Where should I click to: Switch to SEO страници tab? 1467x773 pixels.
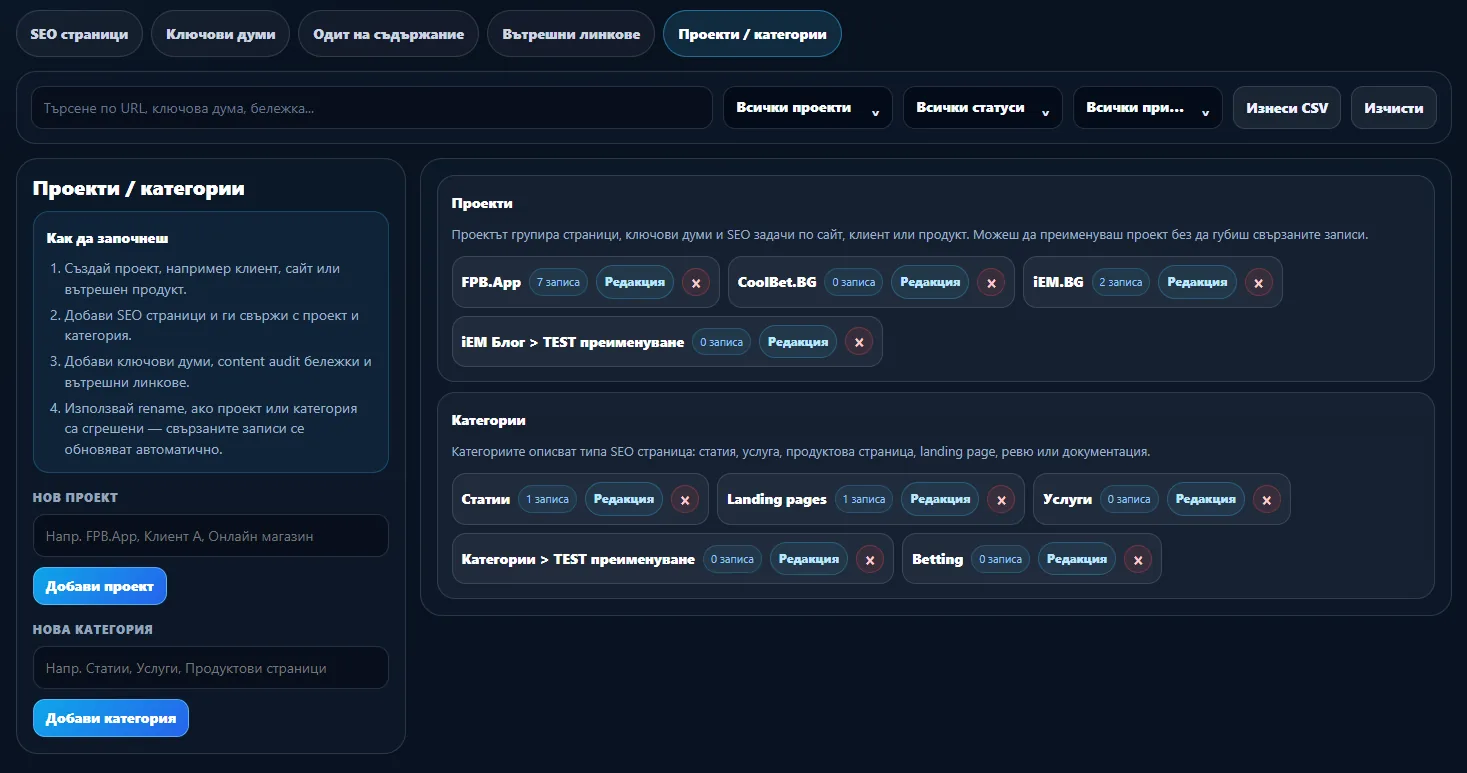click(79, 34)
